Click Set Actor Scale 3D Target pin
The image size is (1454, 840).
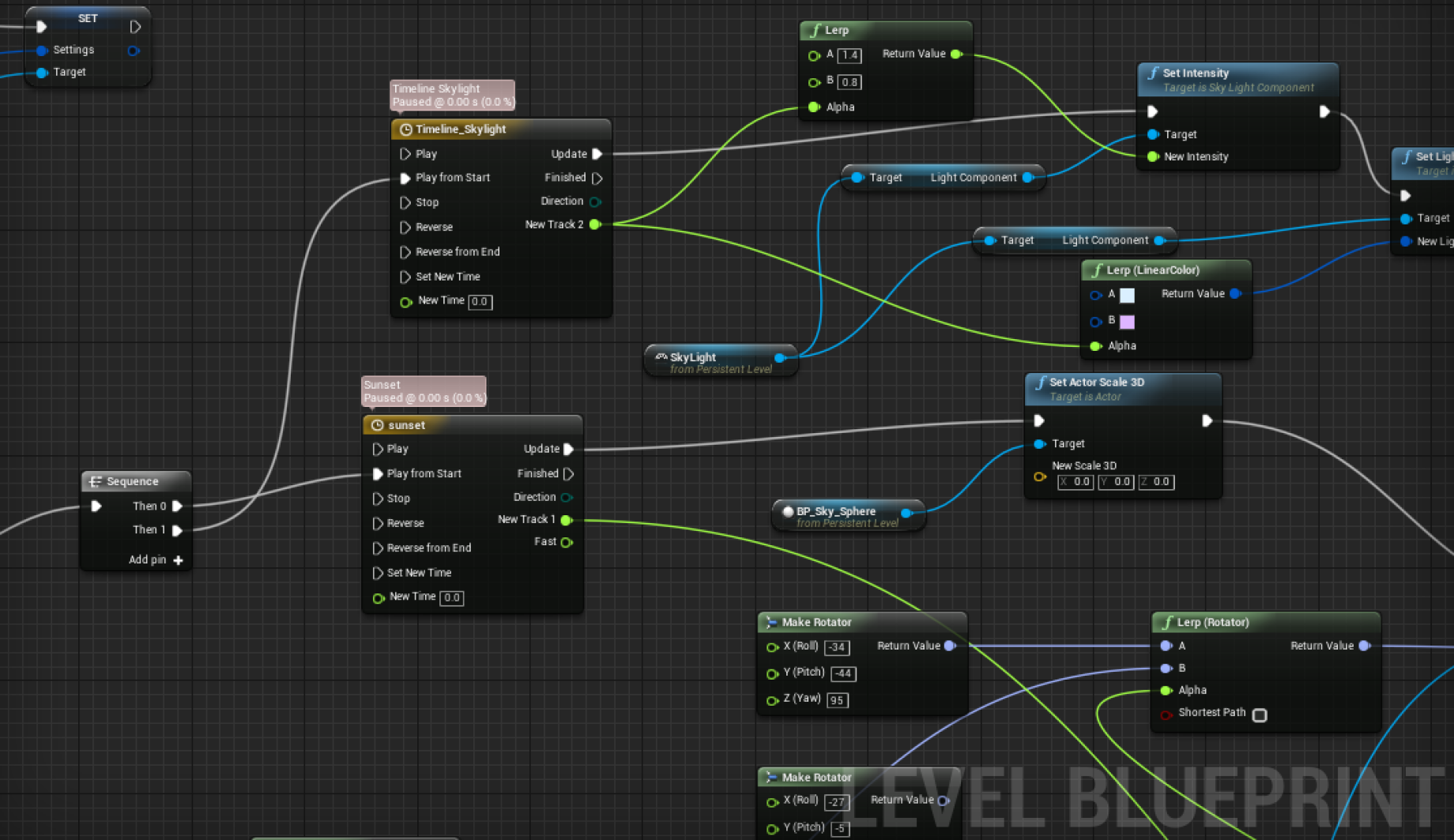pyautogui.click(x=1040, y=444)
